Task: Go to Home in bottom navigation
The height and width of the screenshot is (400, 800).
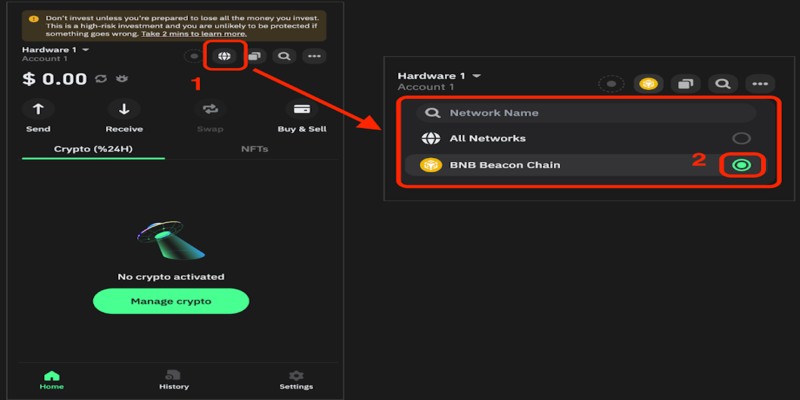Action: point(52,381)
